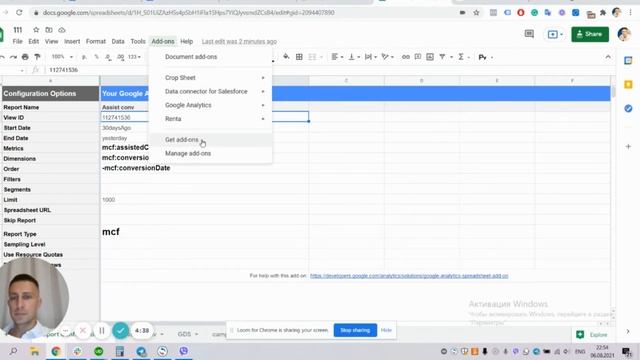The width and height of the screenshot is (640, 360).
Task: Click Hide in the Loom sharing bar
Action: (x=386, y=330)
